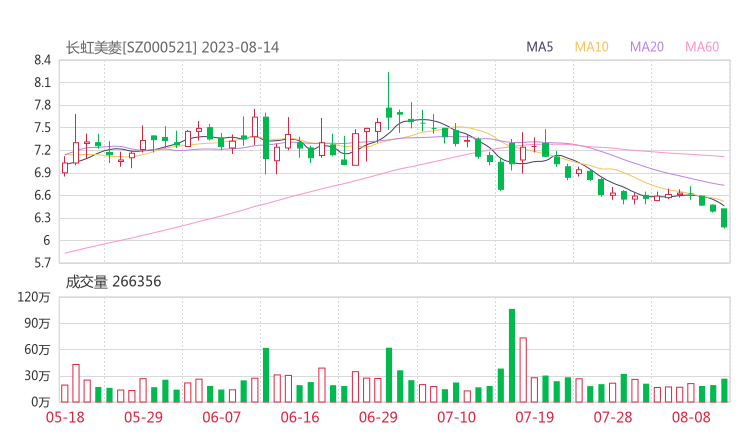Click the 5.7 price axis label
The image size is (740, 440).
pos(42,263)
